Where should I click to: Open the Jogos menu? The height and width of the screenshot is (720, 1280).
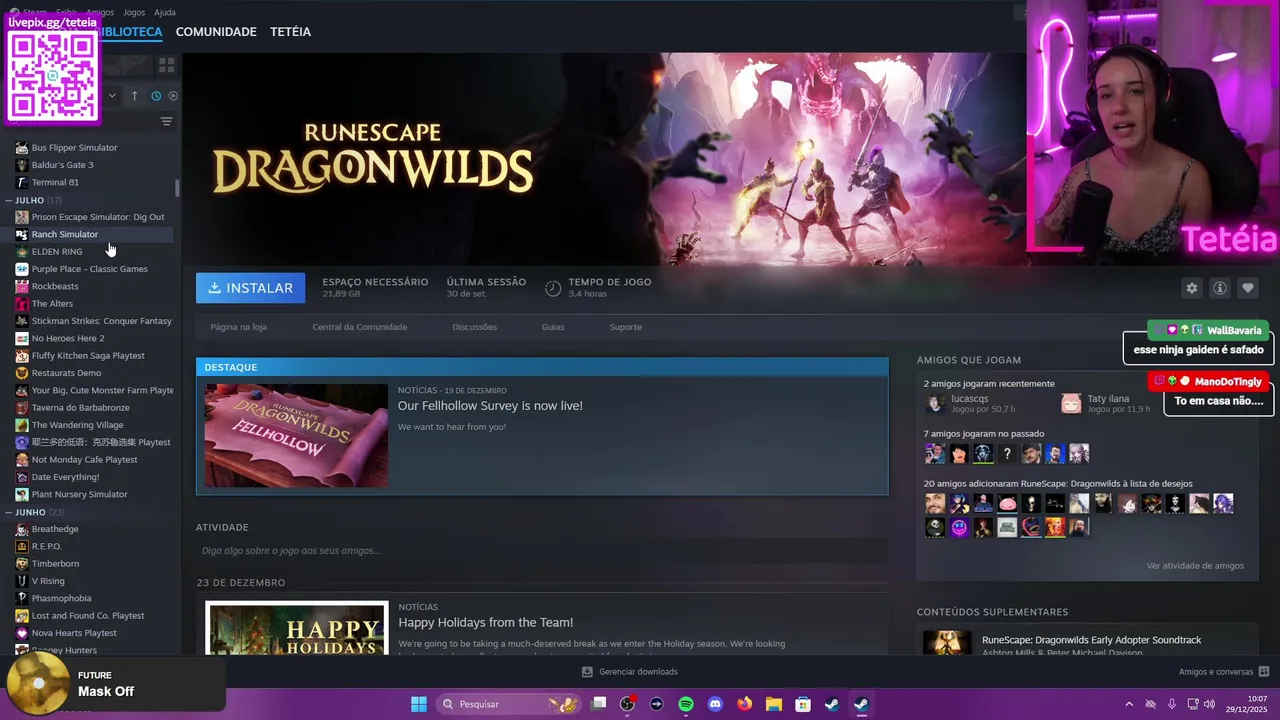pos(134,12)
